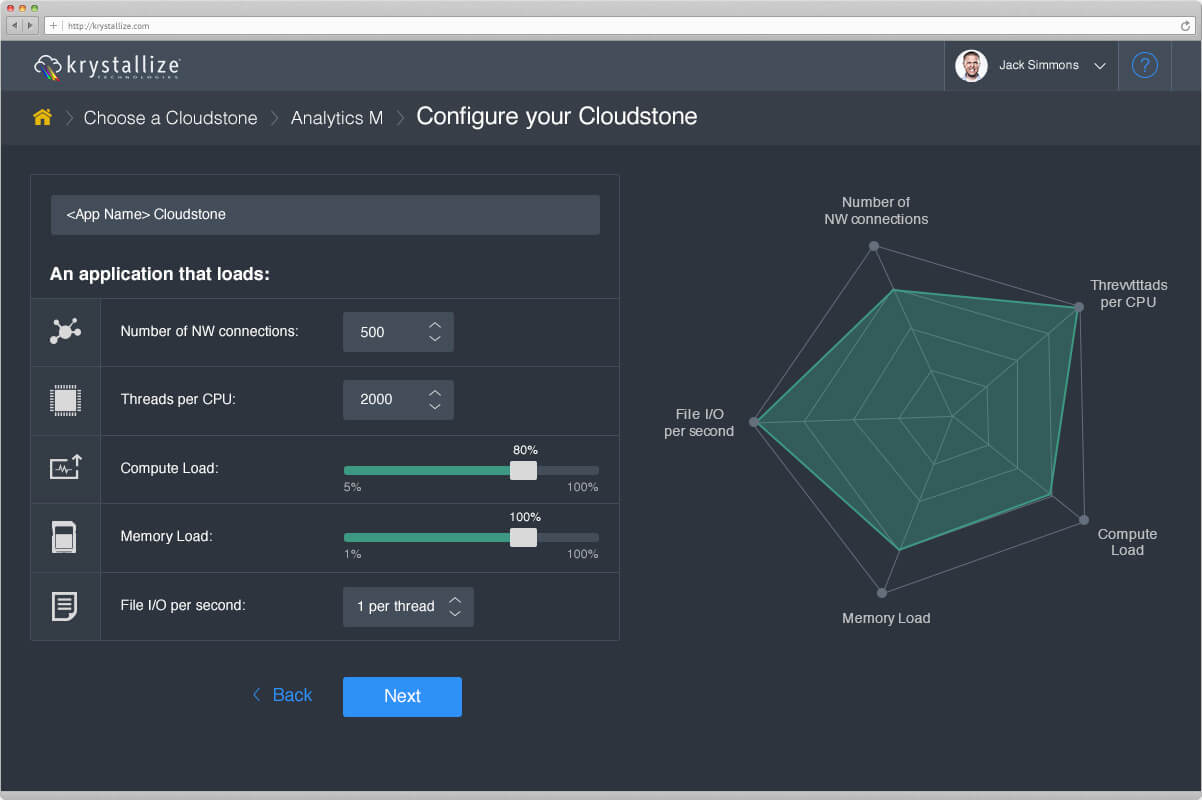
Task: Navigate to Analytics M breadcrumb
Action: tap(336, 118)
